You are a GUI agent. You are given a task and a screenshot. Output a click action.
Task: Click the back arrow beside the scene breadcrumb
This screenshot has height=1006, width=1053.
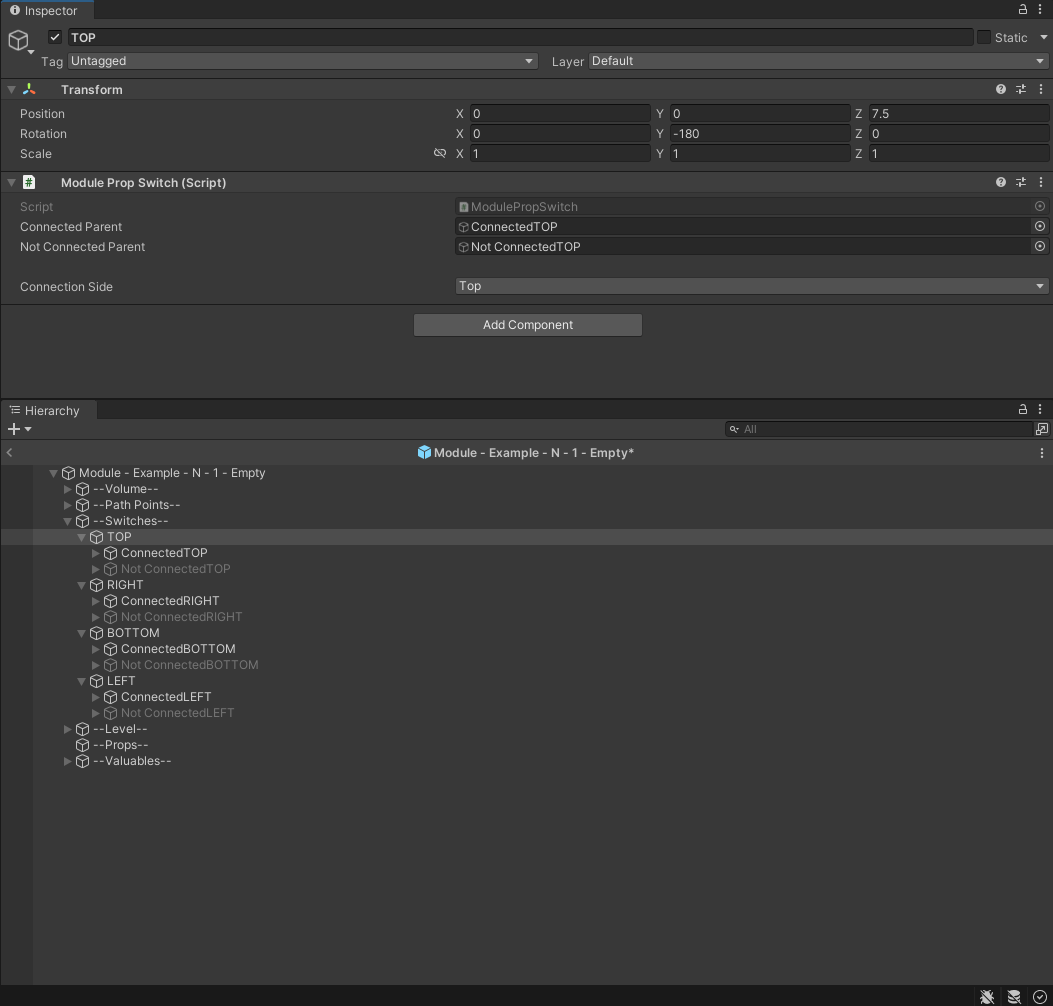9,452
